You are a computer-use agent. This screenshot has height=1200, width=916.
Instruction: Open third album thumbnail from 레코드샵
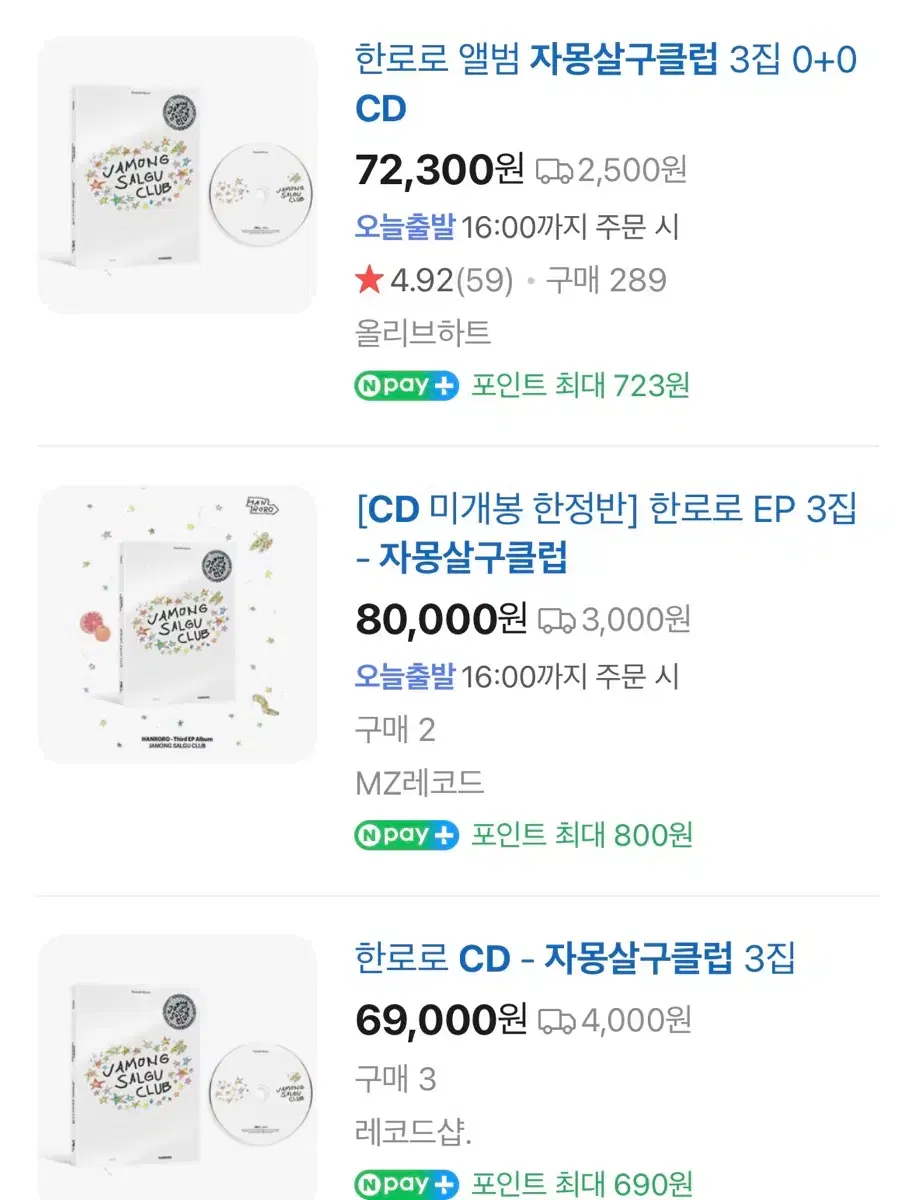tap(177, 1067)
